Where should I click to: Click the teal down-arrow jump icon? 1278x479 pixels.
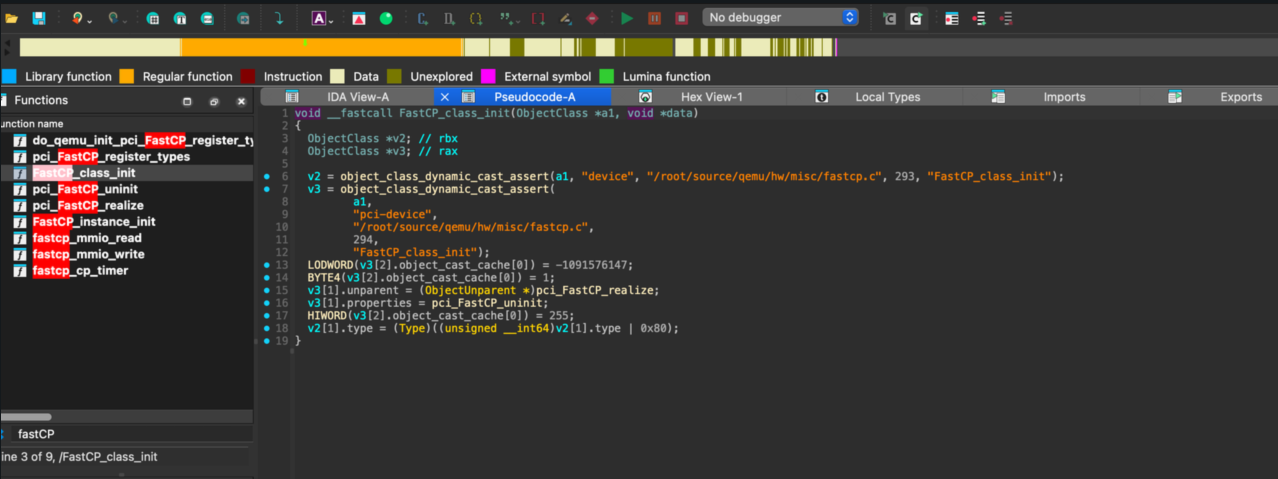[x=279, y=18]
